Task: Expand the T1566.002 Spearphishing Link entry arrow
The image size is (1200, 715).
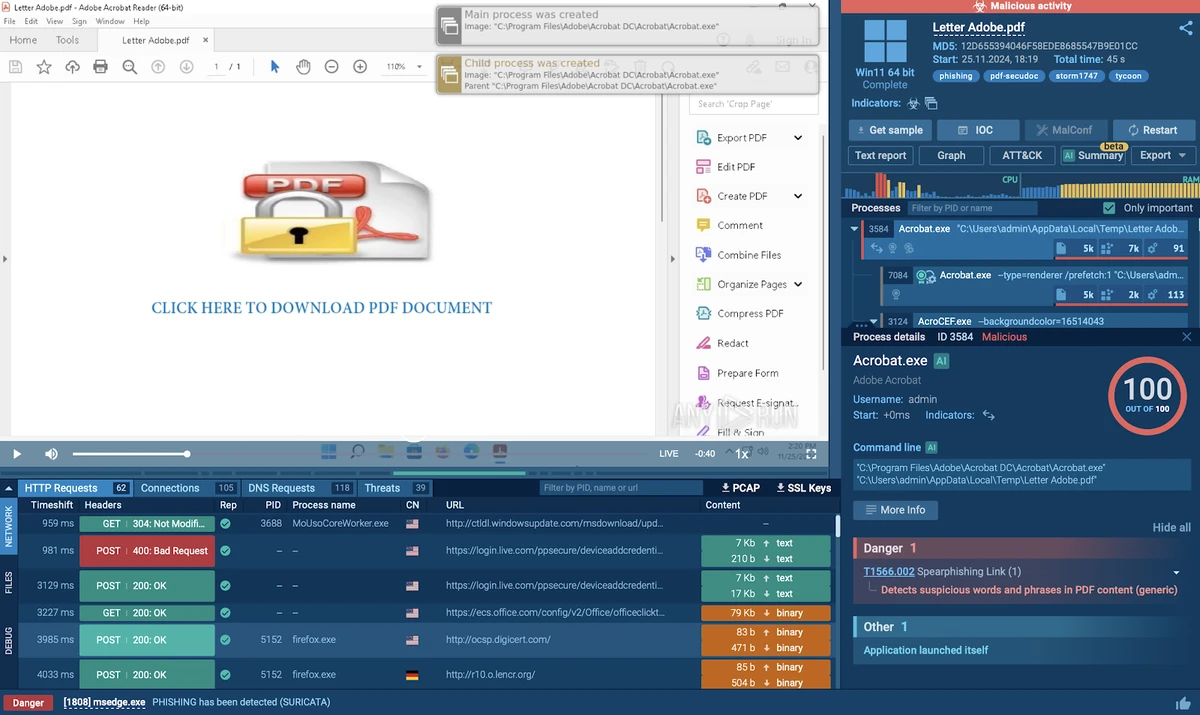Action: coord(1176,573)
